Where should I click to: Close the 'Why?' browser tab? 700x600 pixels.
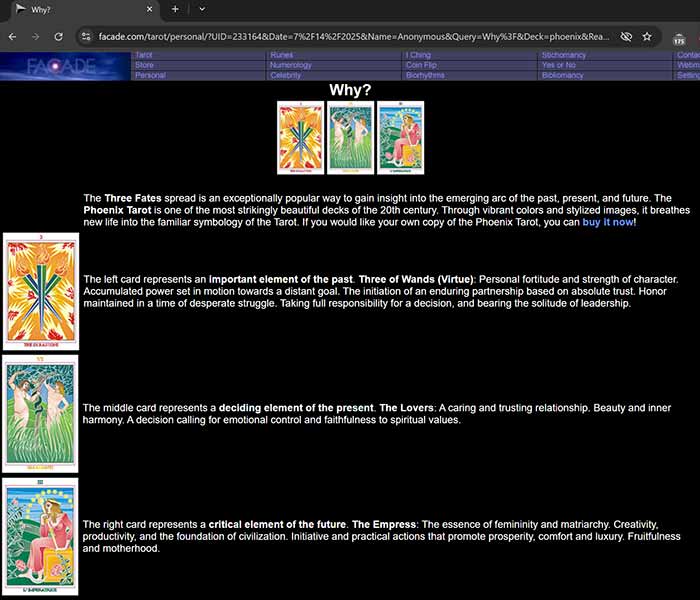click(150, 9)
